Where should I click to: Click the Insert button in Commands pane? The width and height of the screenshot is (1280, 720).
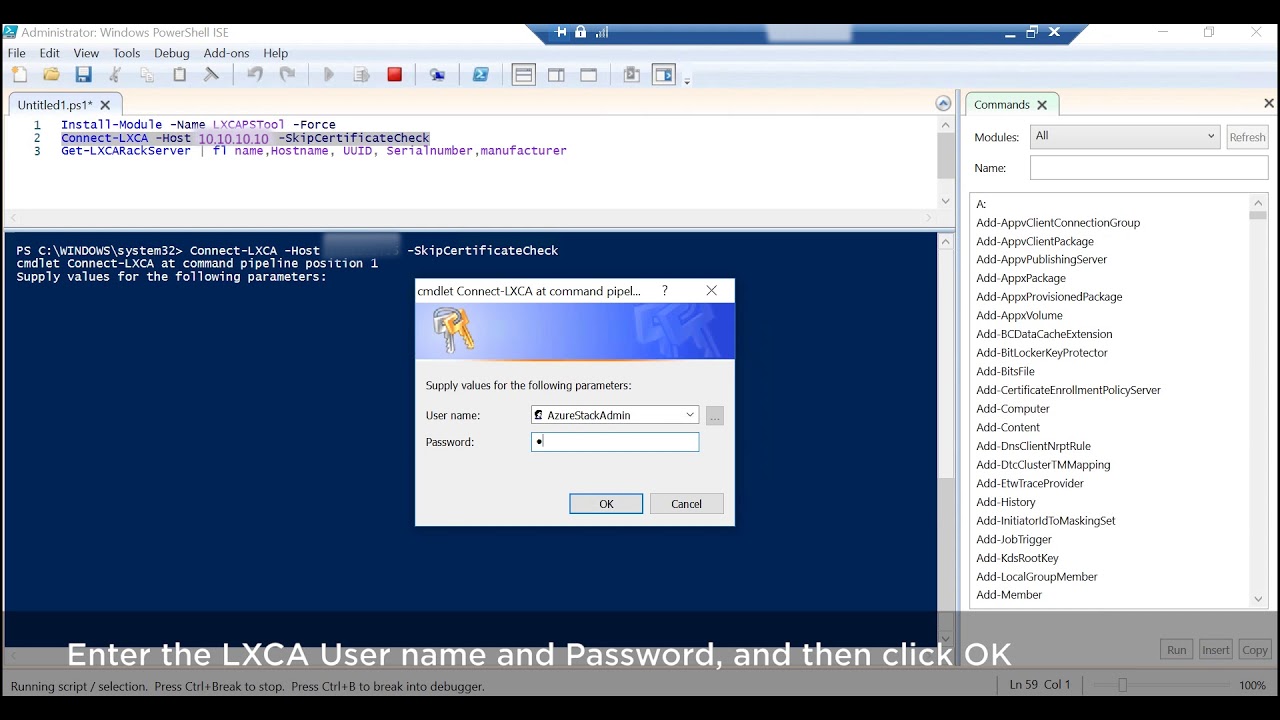pos(1216,650)
